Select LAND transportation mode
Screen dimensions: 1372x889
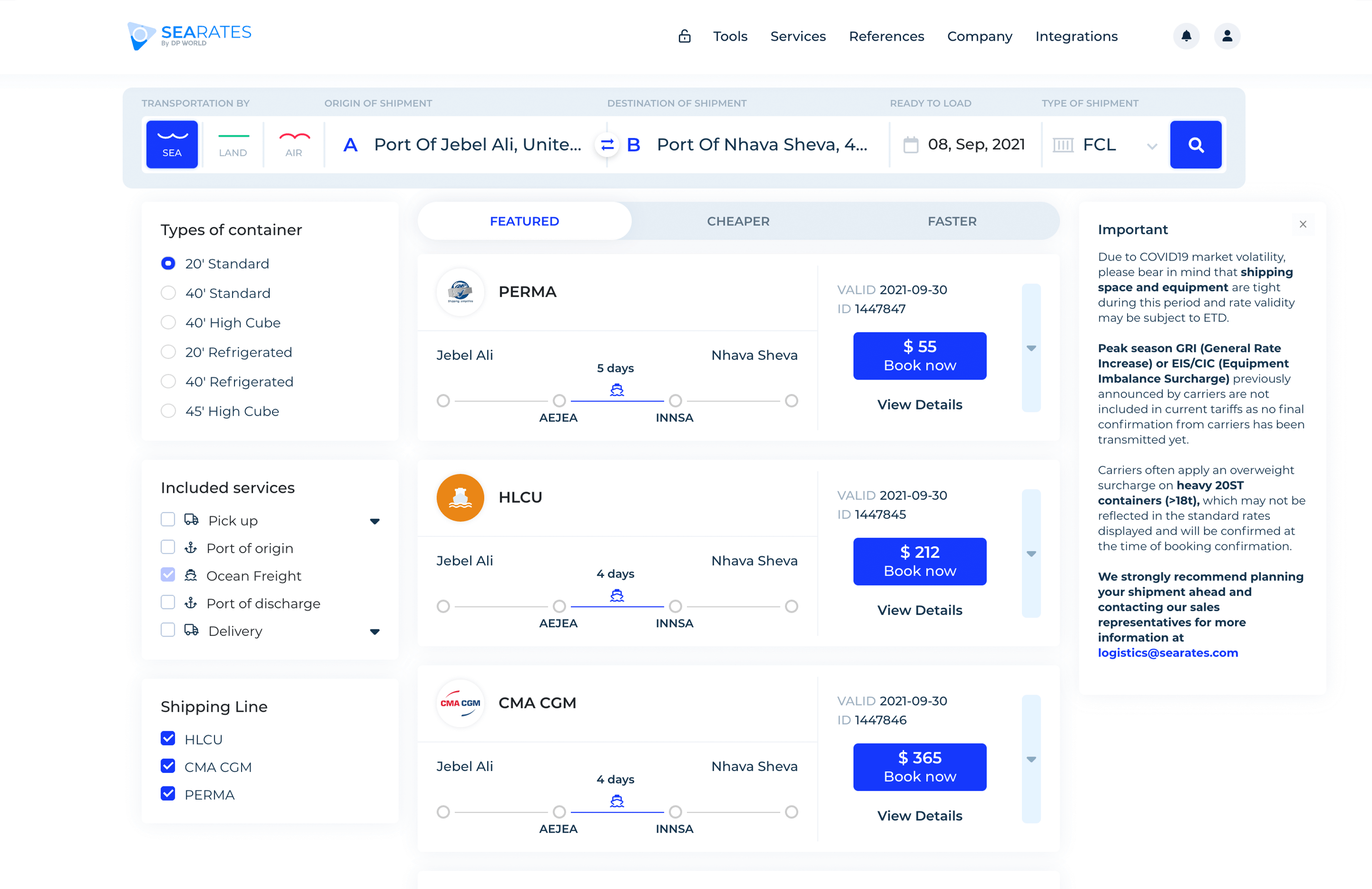(x=233, y=144)
